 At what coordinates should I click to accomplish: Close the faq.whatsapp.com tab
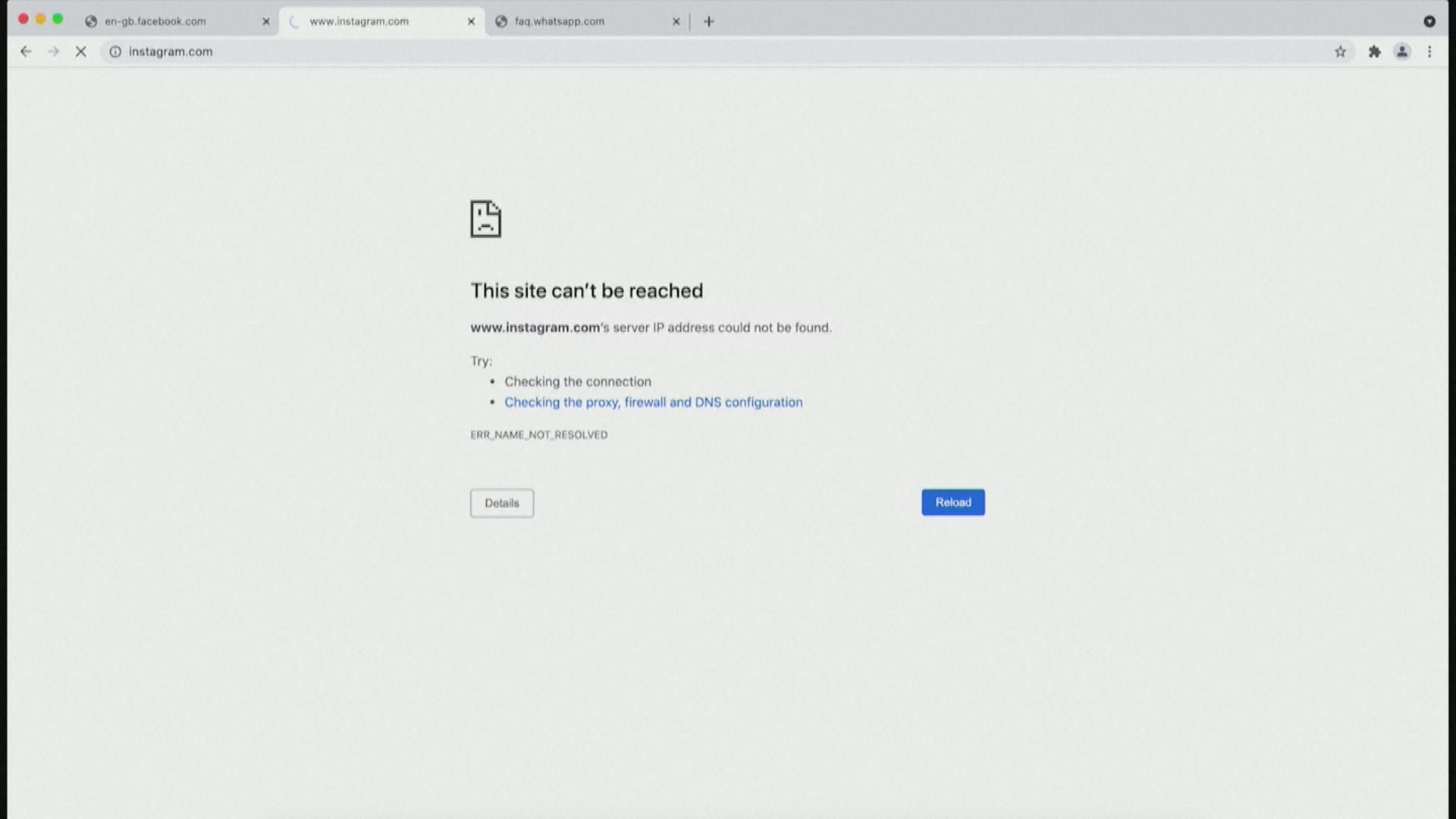(676, 21)
